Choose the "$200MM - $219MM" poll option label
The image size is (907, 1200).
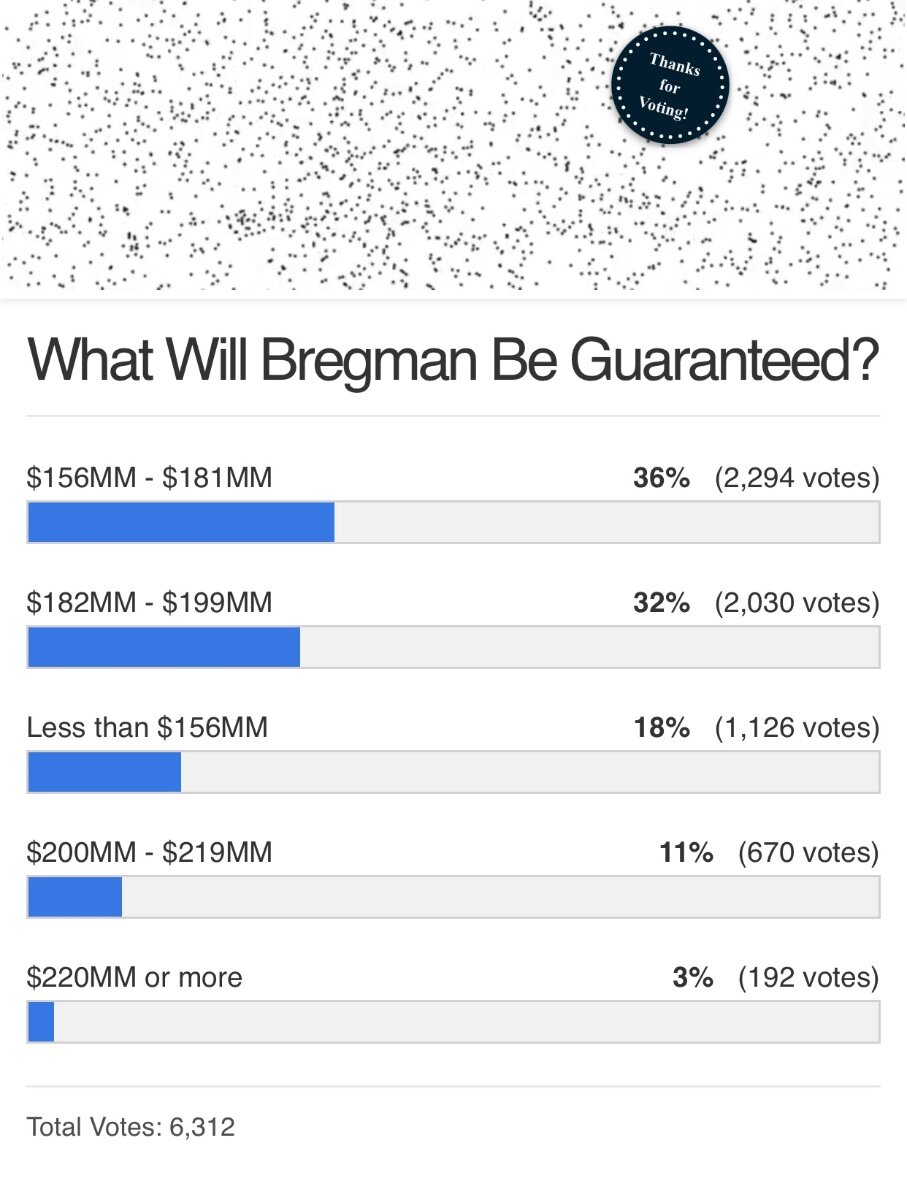click(x=149, y=852)
